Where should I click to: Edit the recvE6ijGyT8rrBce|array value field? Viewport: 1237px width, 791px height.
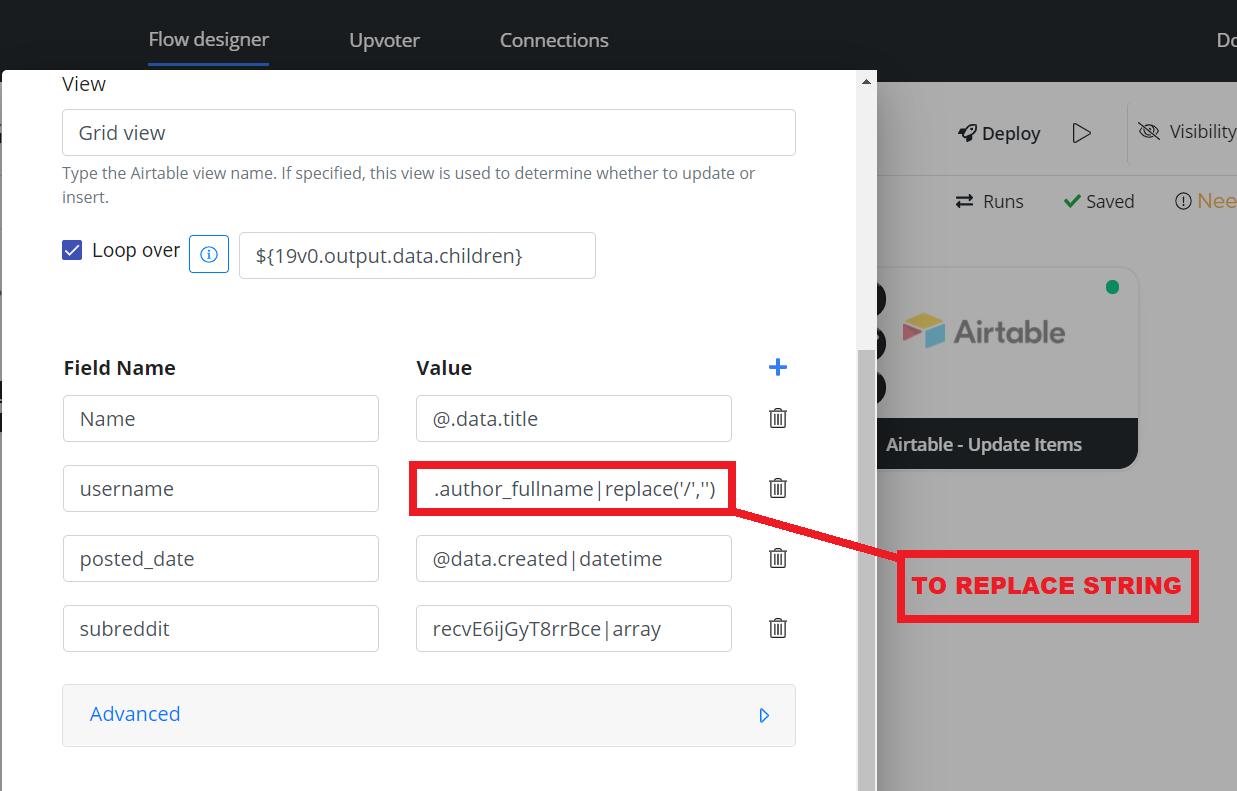[574, 628]
